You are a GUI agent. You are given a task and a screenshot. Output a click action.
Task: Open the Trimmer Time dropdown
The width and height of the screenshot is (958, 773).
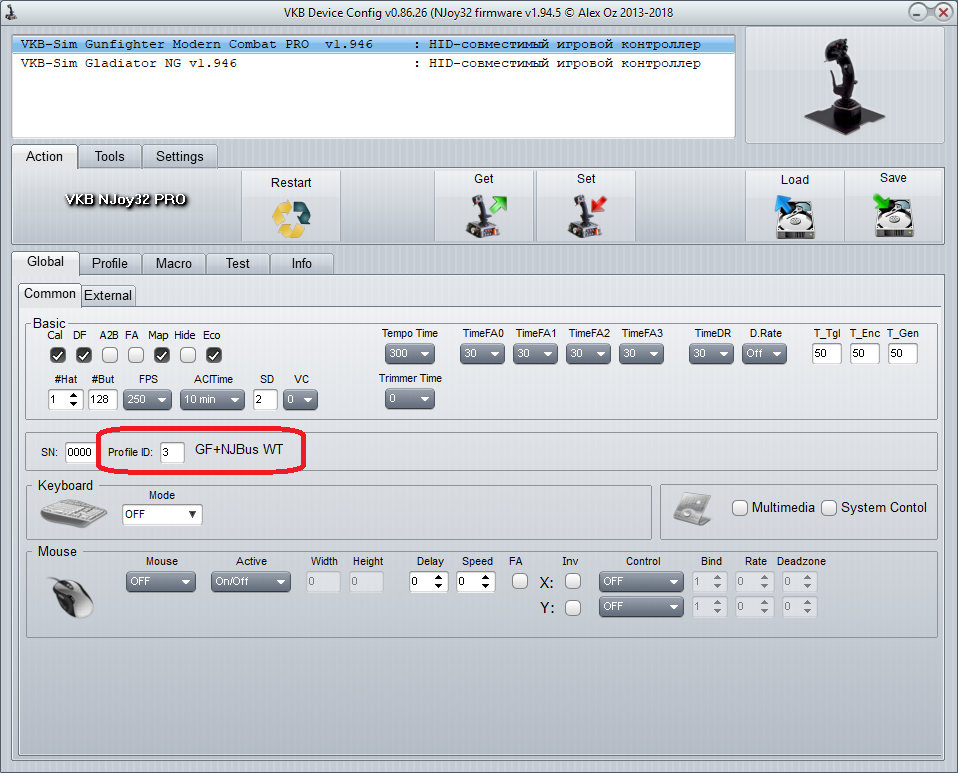410,398
